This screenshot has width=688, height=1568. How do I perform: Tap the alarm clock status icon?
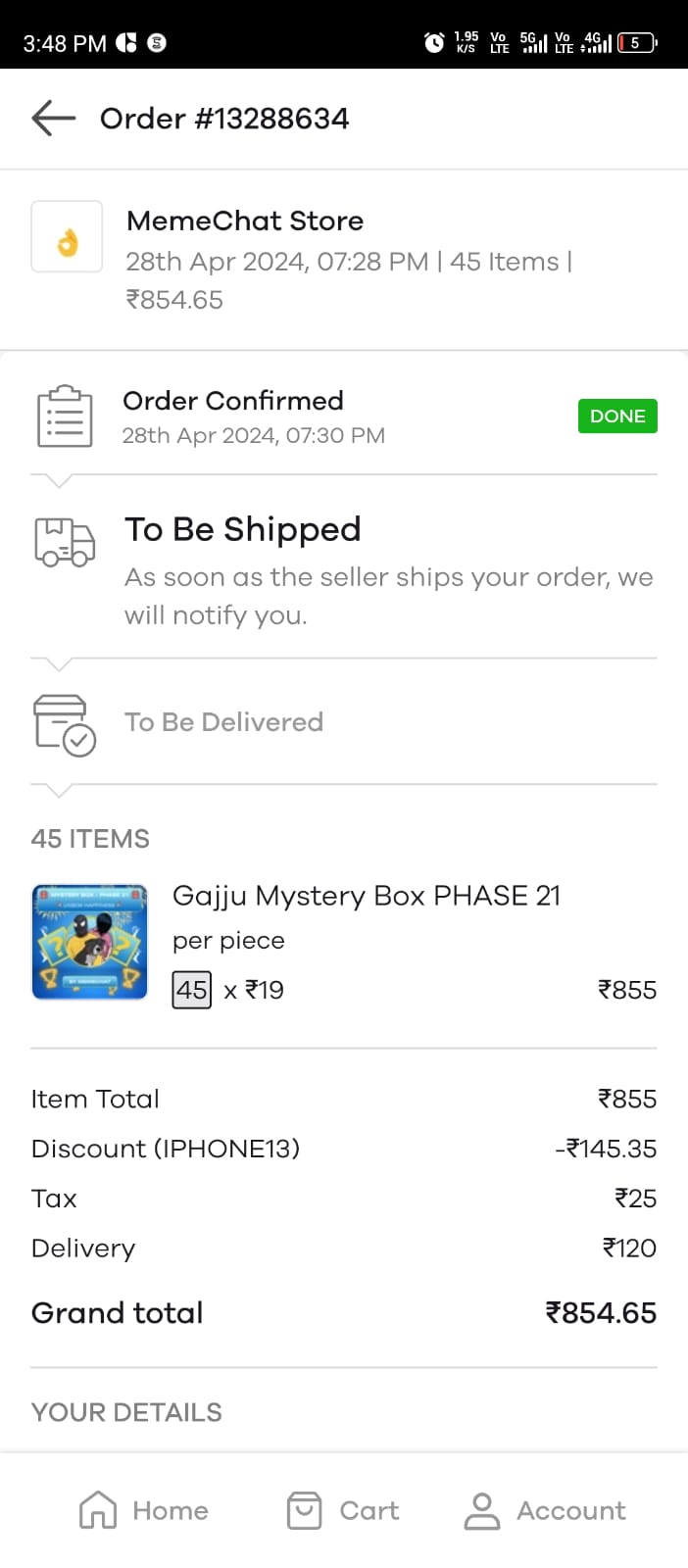click(433, 42)
